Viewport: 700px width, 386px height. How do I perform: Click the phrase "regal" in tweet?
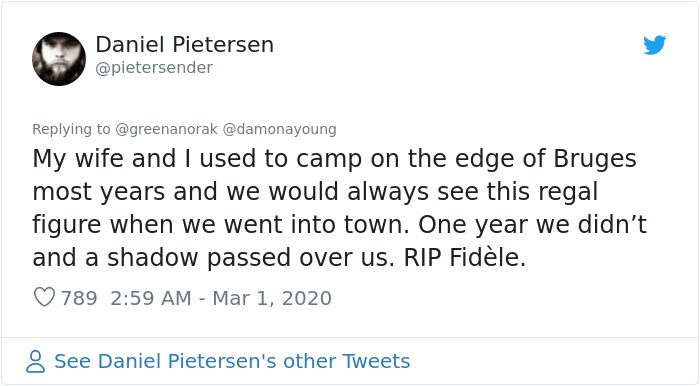click(568, 192)
